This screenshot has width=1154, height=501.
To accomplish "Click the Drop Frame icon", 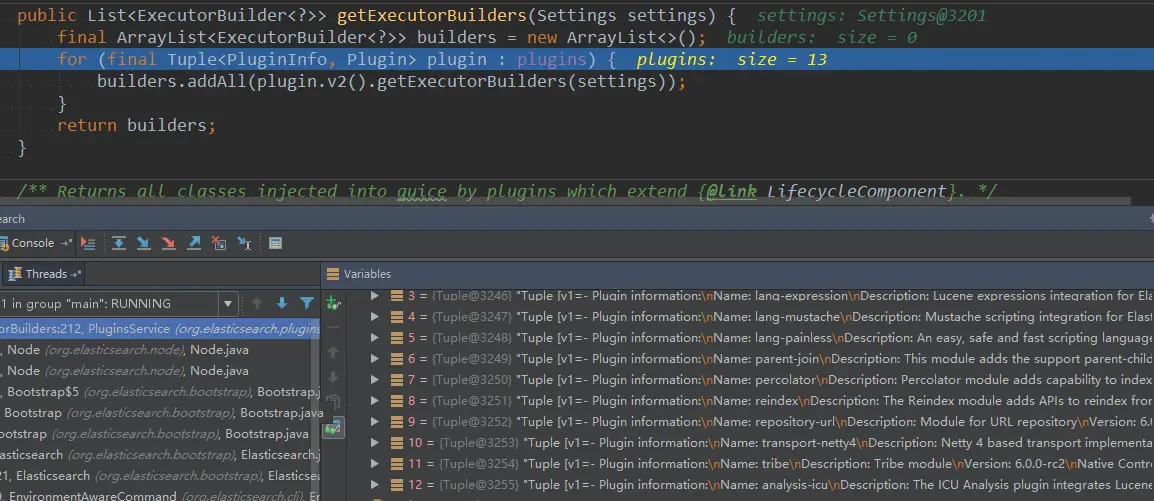I will (x=219, y=243).
